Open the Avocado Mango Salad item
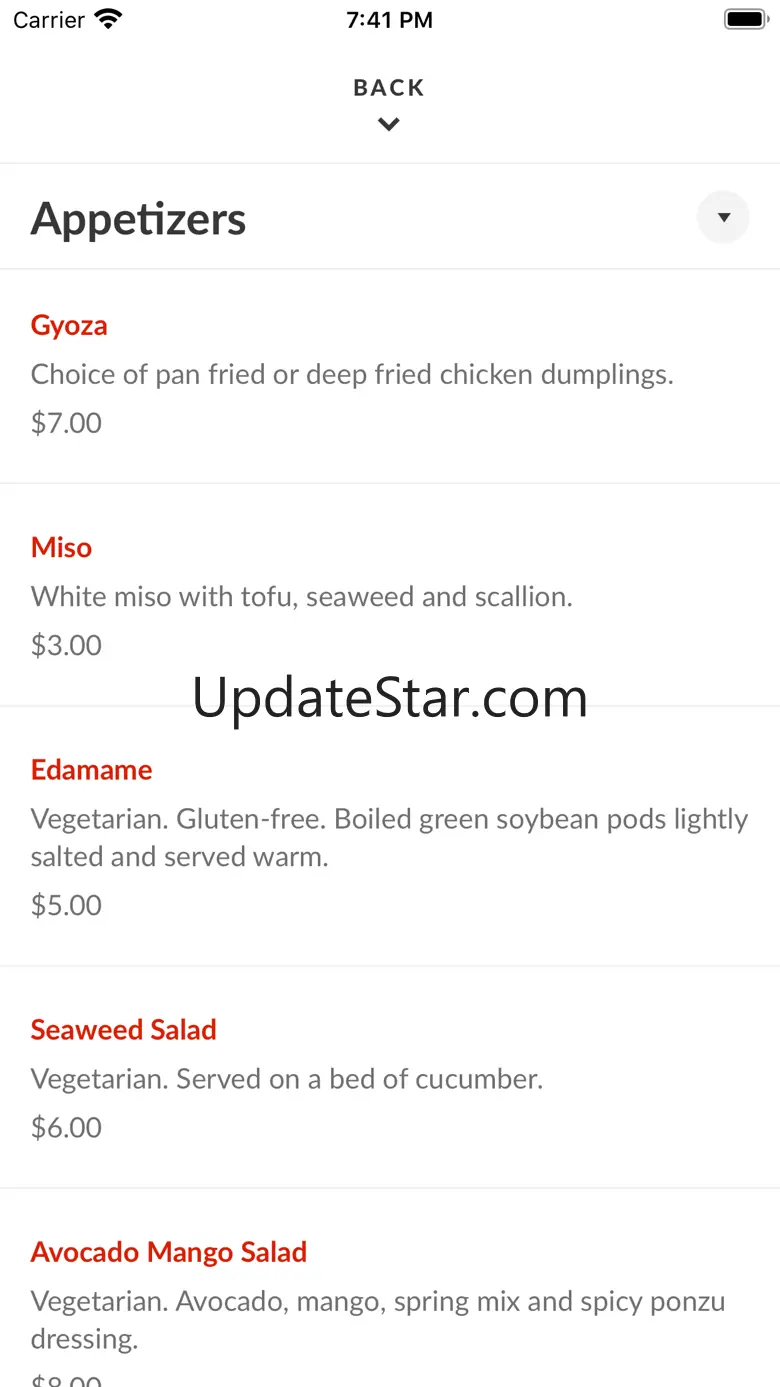Viewport: 780px width, 1387px height. pyautogui.click(x=168, y=1252)
